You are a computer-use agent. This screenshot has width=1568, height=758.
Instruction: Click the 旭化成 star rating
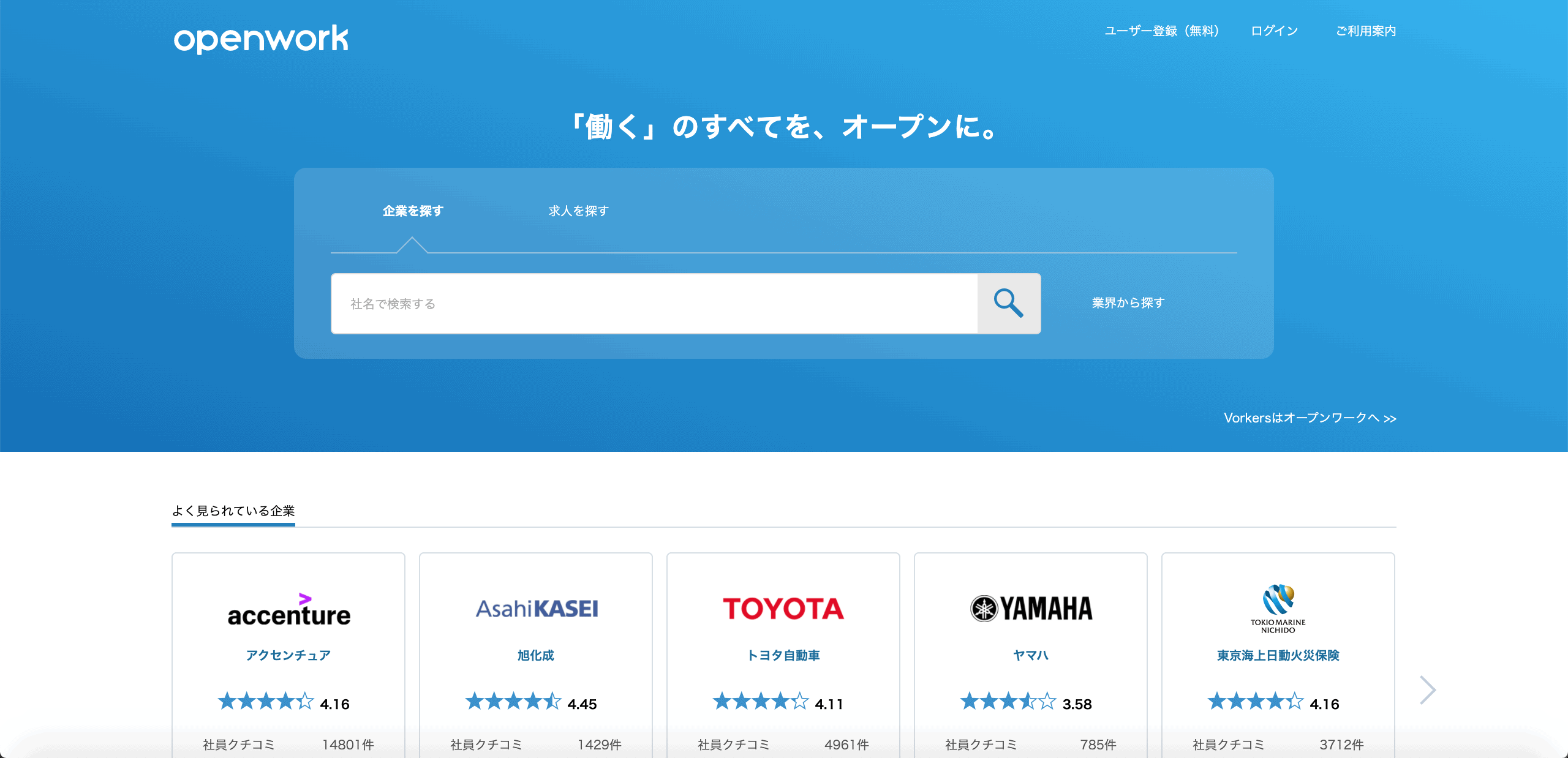[513, 701]
